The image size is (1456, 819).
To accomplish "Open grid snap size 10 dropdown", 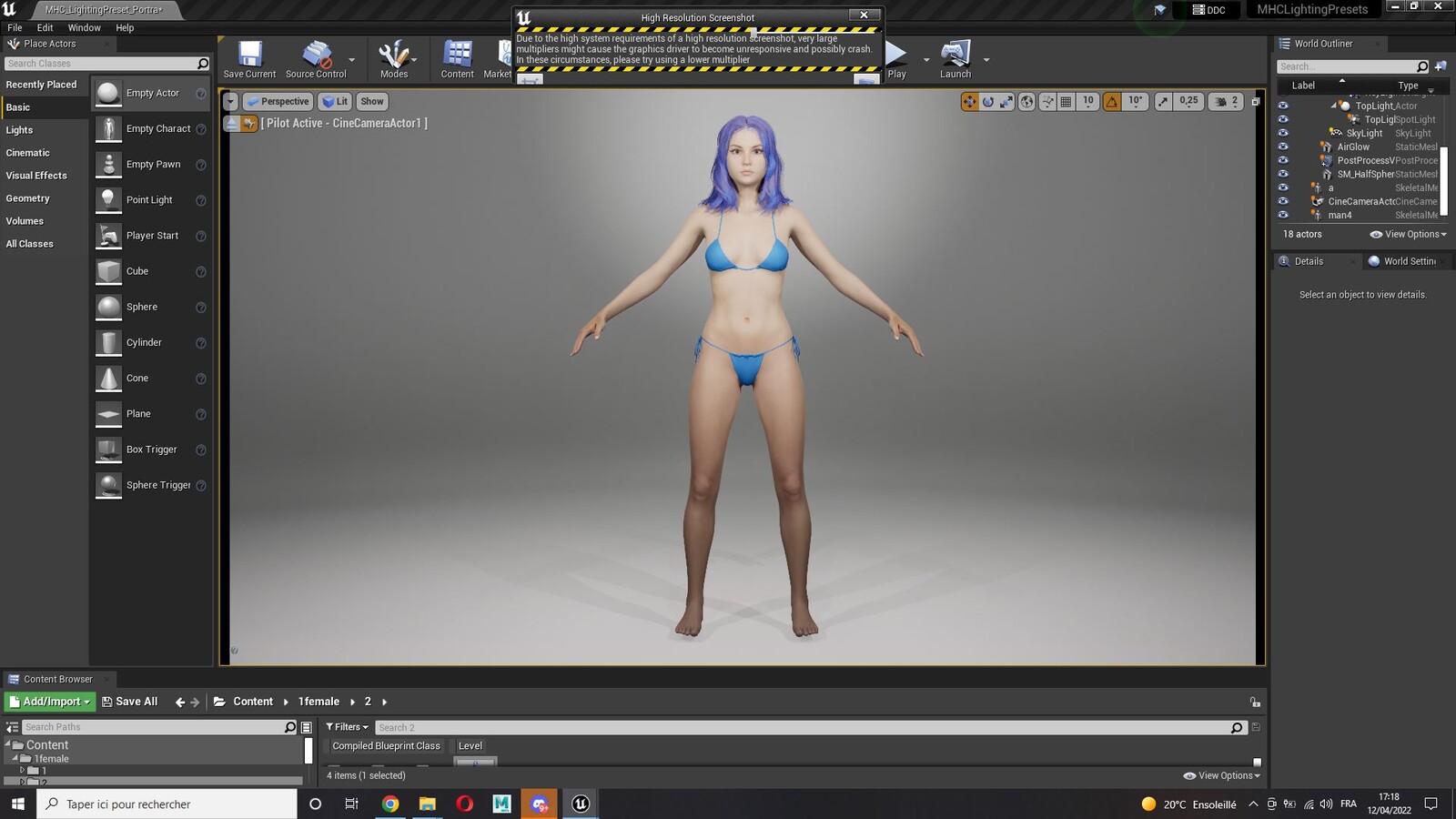I will (x=1088, y=102).
